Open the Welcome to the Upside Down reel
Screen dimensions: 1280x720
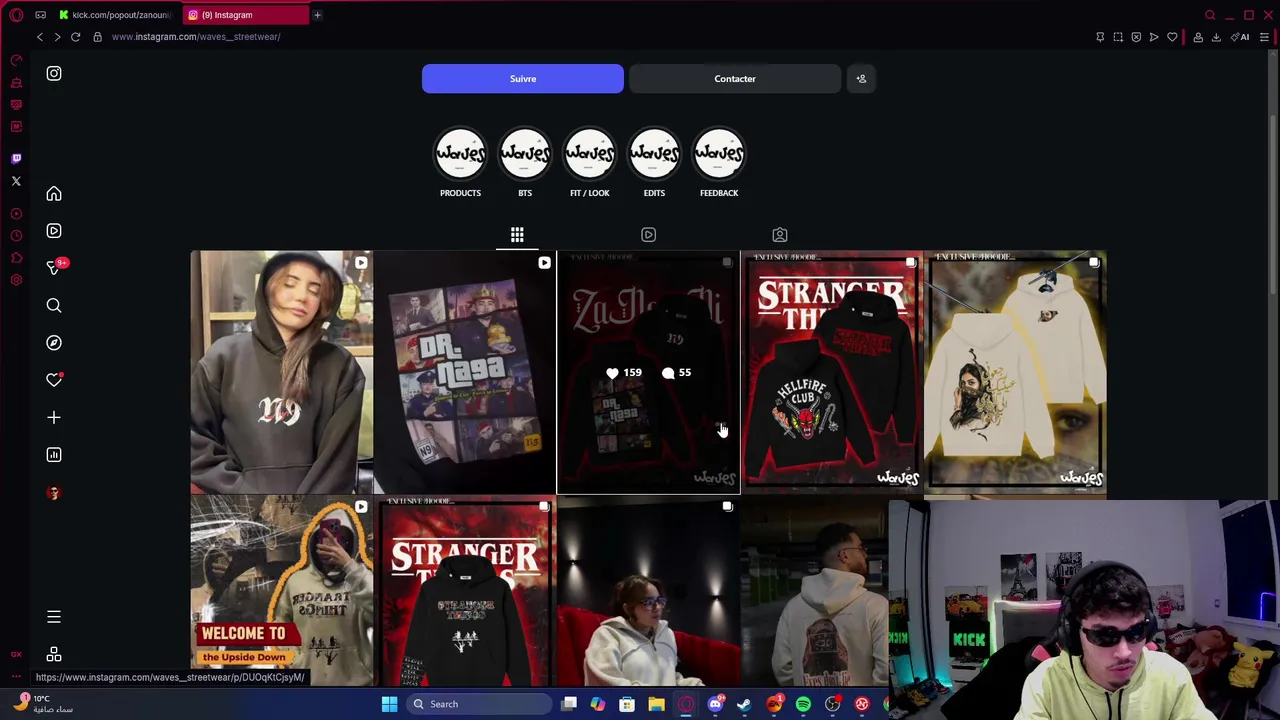pos(281,592)
